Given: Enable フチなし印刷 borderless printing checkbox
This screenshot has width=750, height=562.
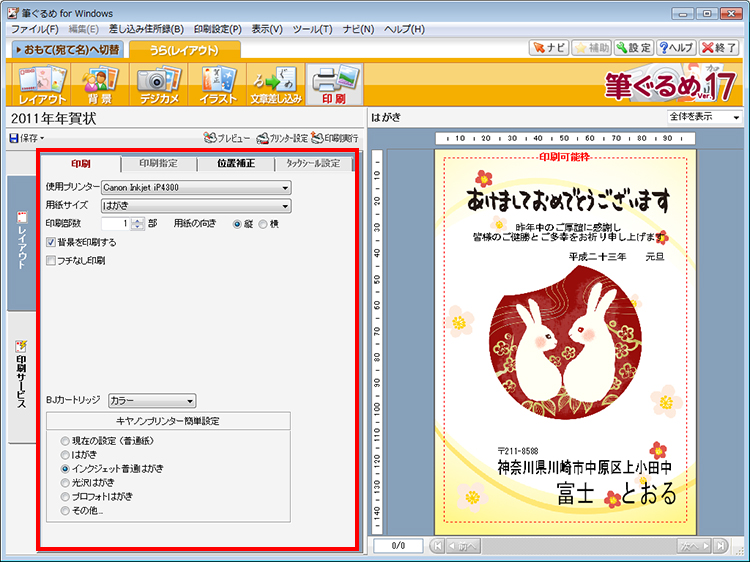Looking at the screenshot, I should [x=51, y=261].
